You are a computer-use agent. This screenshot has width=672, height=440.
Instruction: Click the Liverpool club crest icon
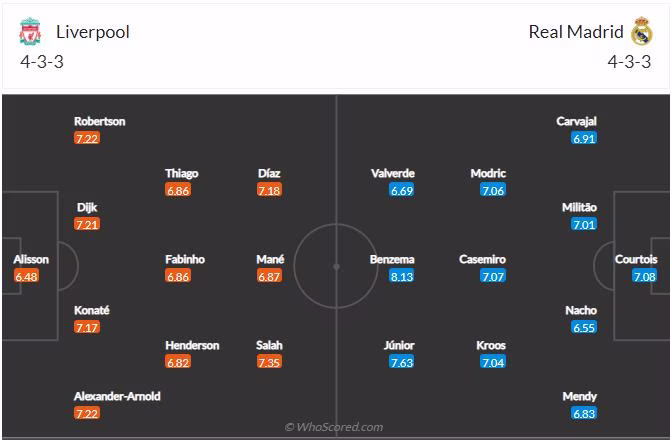[x=31, y=32]
